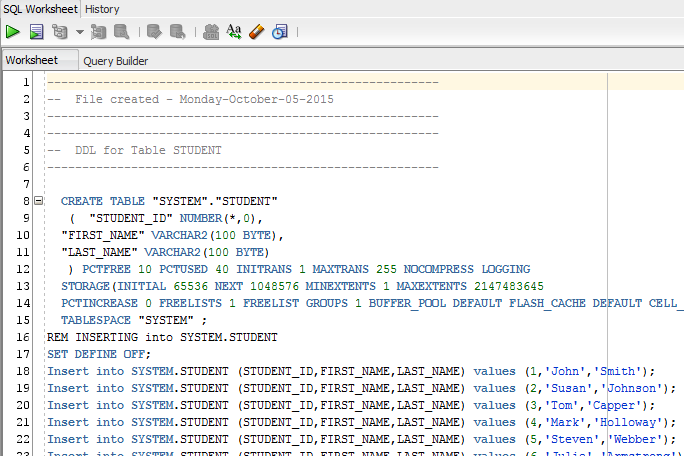Click the SQL Tuning Advisor icon
This screenshot has height=456, width=684.
(x=121, y=32)
